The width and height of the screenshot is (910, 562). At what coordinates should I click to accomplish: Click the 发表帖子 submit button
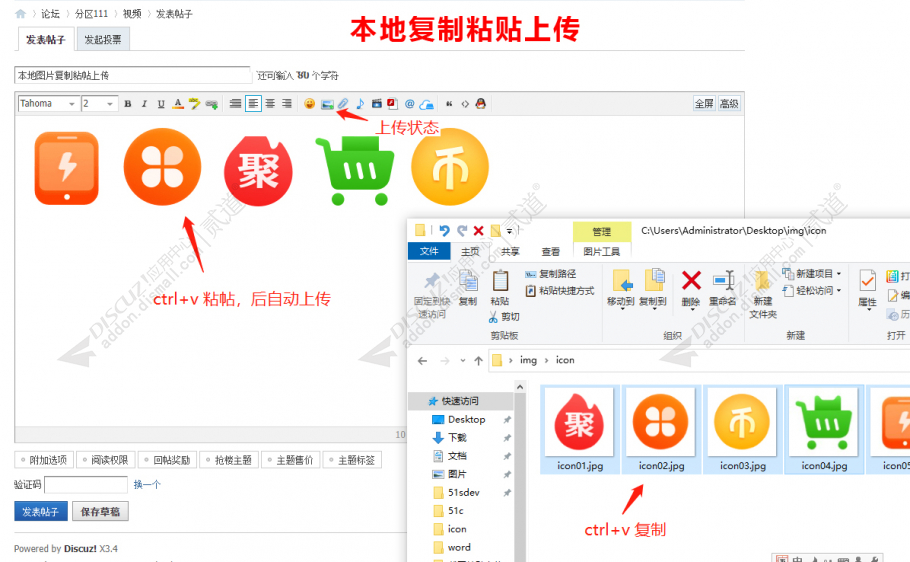coord(41,512)
